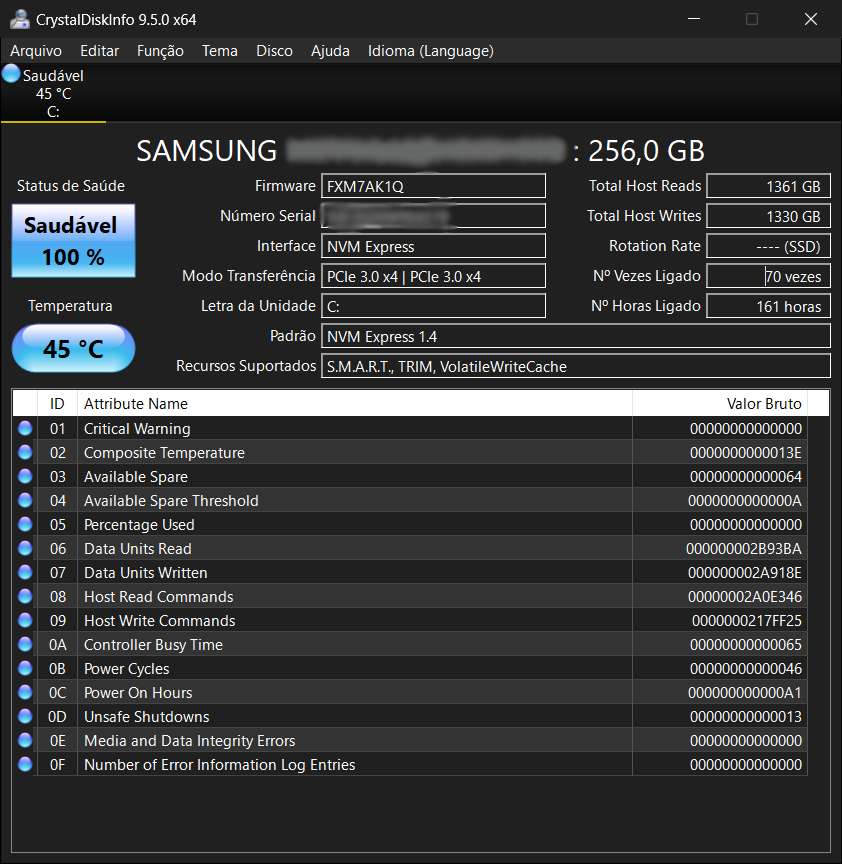Click the status orb beside Data Units Written
Screen dimensions: 842x864
click(25, 572)
